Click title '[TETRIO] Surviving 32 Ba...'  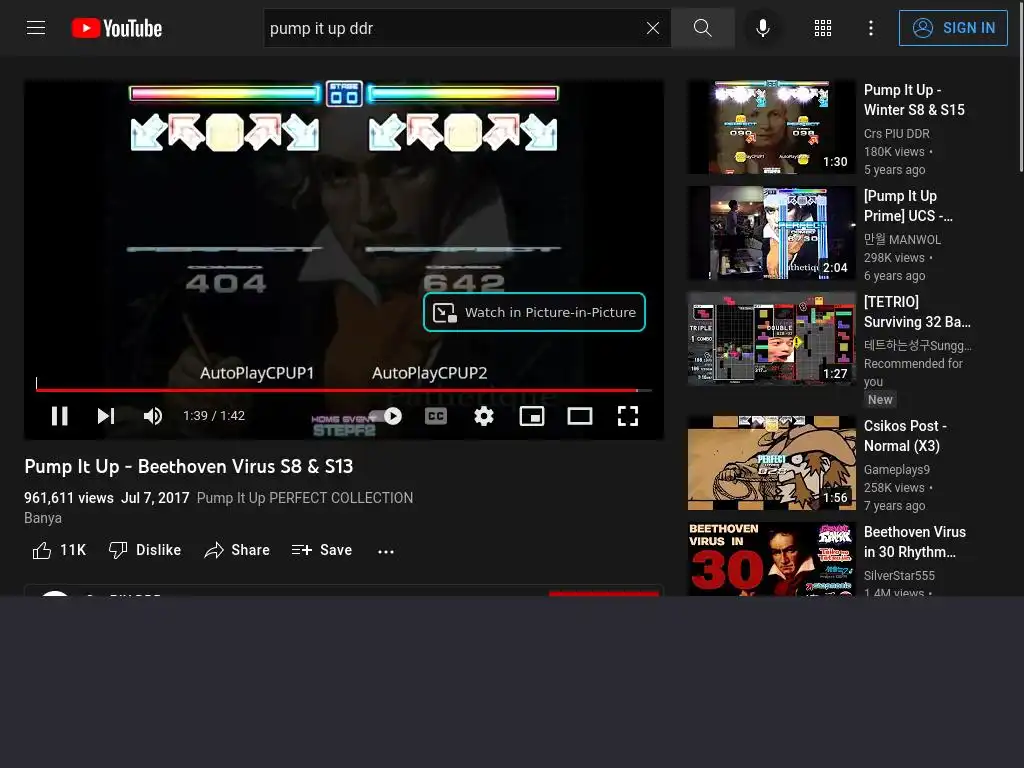coord(918,312)
